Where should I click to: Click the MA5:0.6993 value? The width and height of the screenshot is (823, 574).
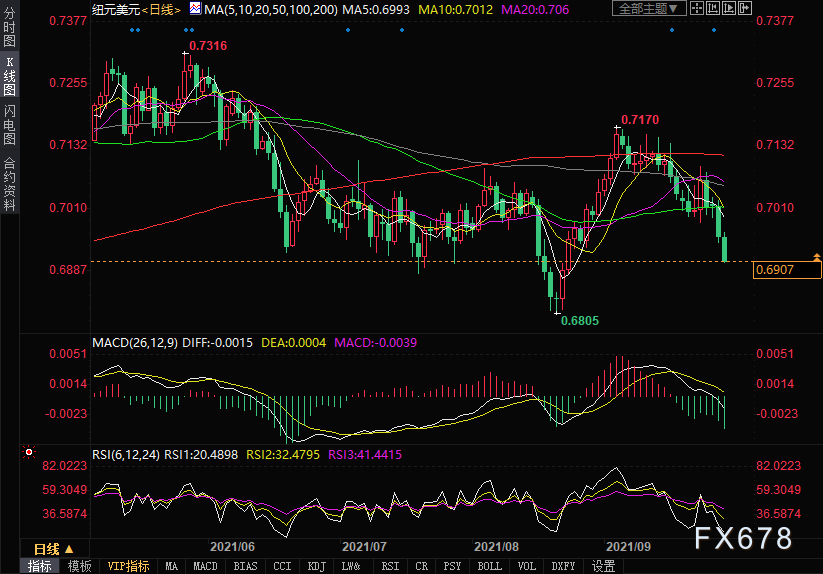tap(376, 9)
